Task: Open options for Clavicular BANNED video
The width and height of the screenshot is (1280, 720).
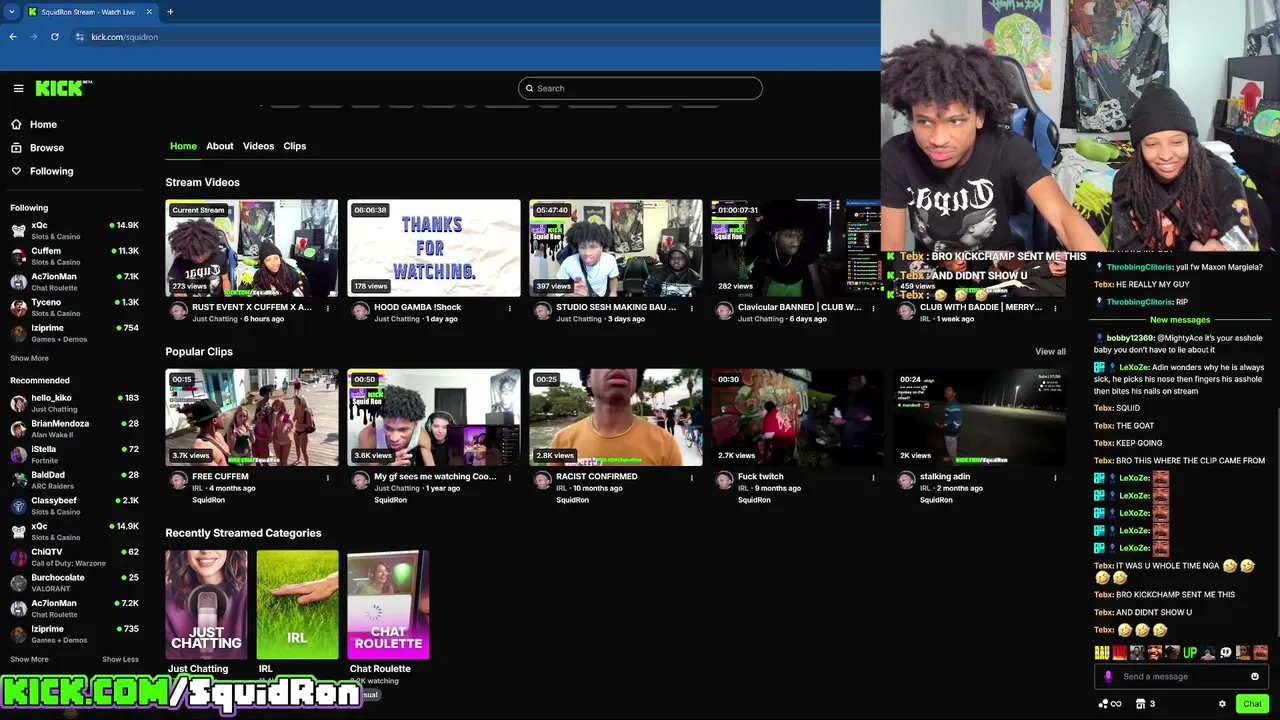Action: (873, 309)
